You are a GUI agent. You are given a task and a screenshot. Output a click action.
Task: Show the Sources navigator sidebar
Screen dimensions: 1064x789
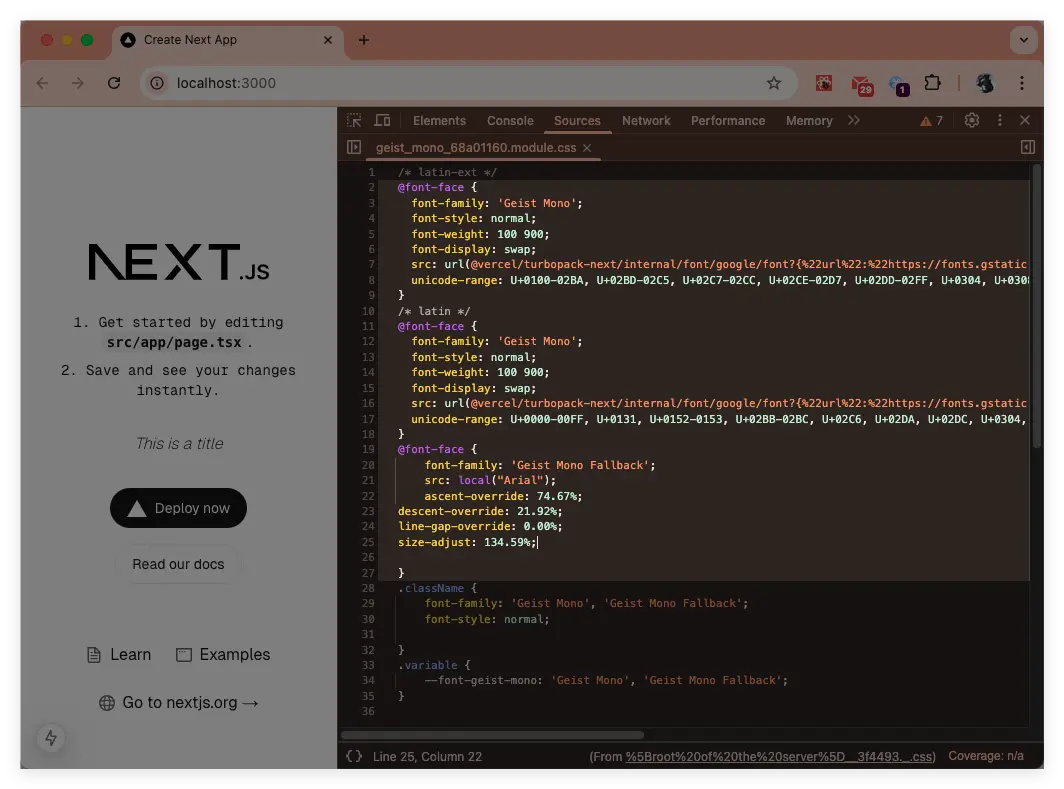(x=354, y=147)
